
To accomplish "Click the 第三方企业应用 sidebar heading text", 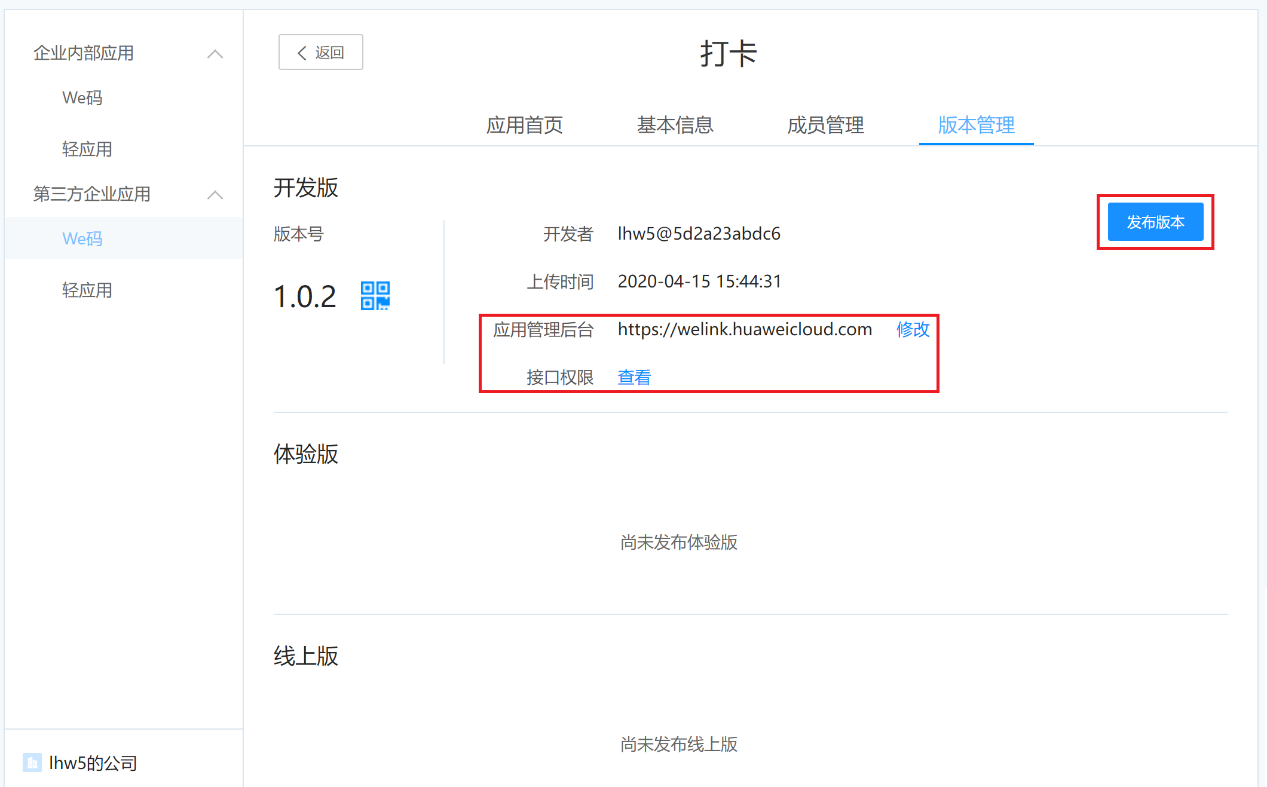I will [92, 195].
